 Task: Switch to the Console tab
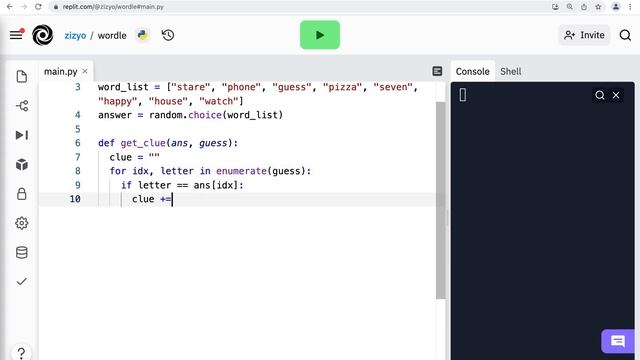[x=473, y=71]
